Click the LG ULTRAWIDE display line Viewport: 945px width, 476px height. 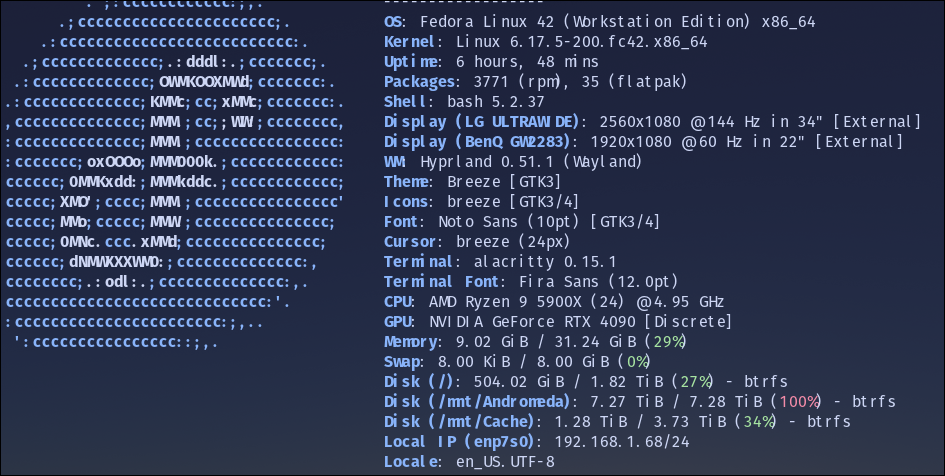[653, 122]
